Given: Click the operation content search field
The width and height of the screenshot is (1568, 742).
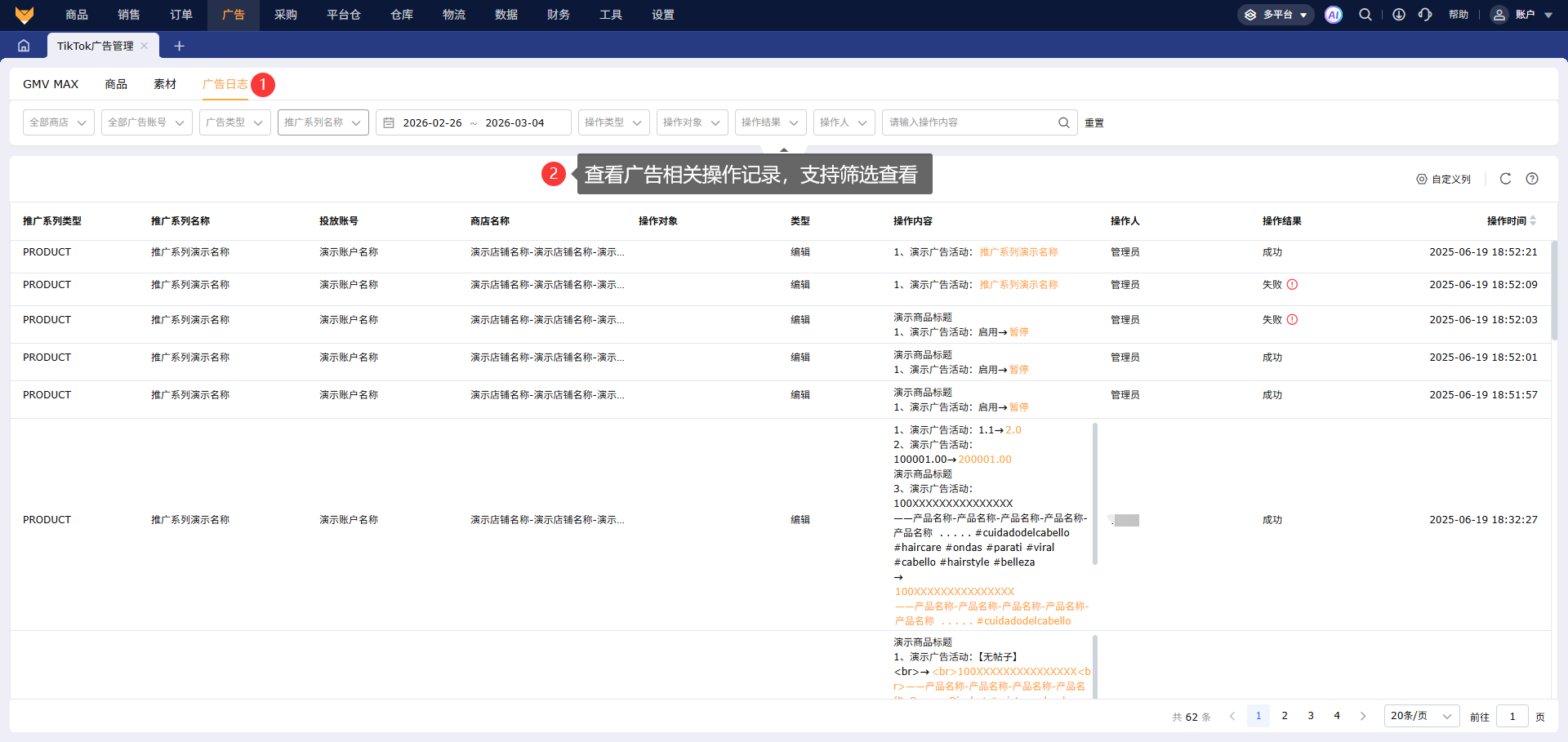Looking at the screenshot, I should 970,122.
